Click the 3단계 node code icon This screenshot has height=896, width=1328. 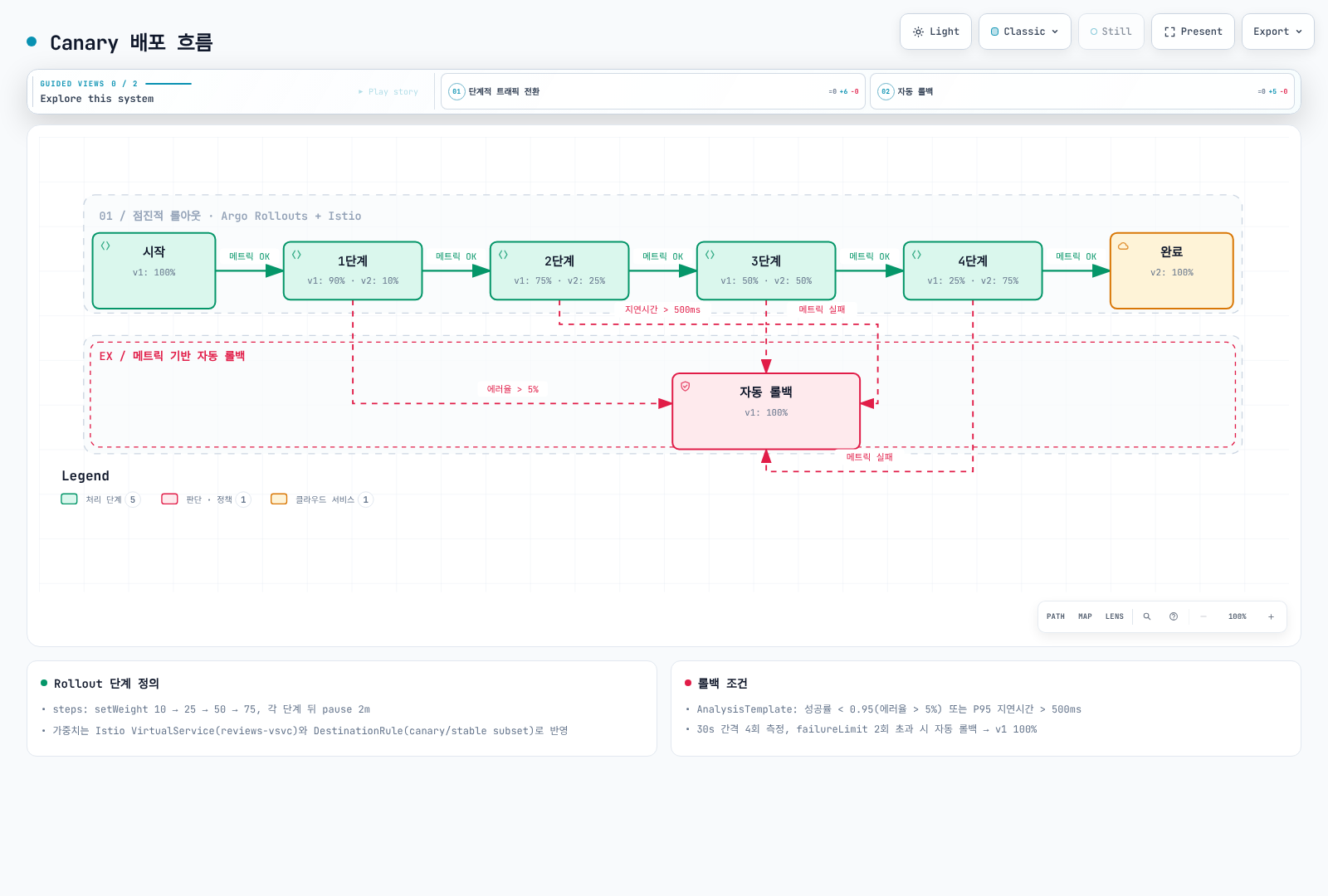tap(710, 255)
